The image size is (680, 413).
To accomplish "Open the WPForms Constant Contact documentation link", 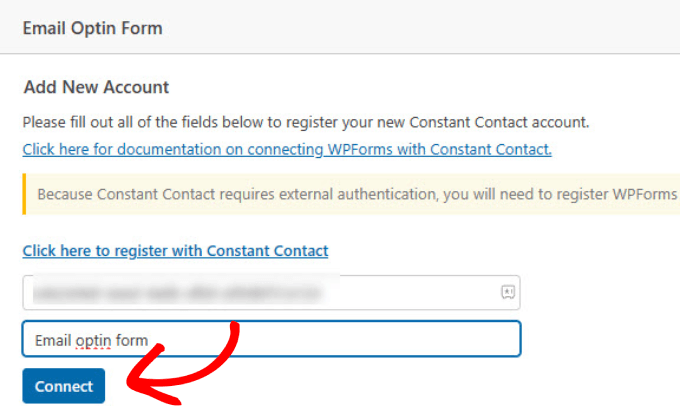I will [x=287, y=150].
